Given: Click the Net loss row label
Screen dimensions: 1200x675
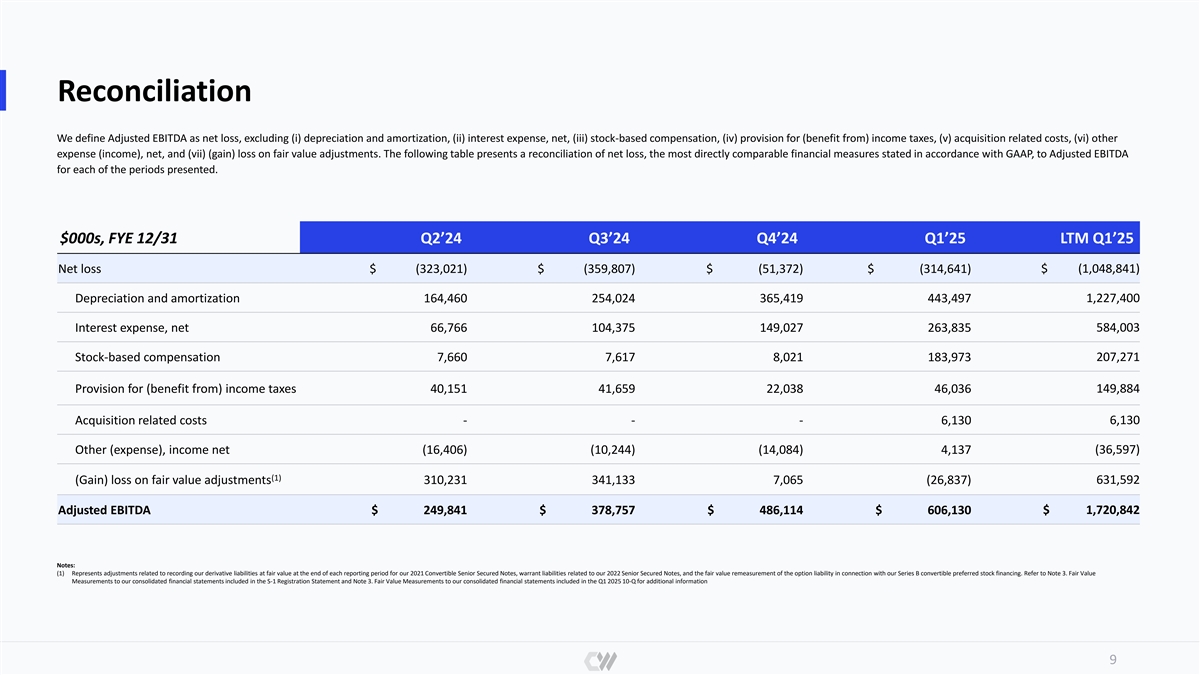Looking at the screenshot, I should pos(80,269).
